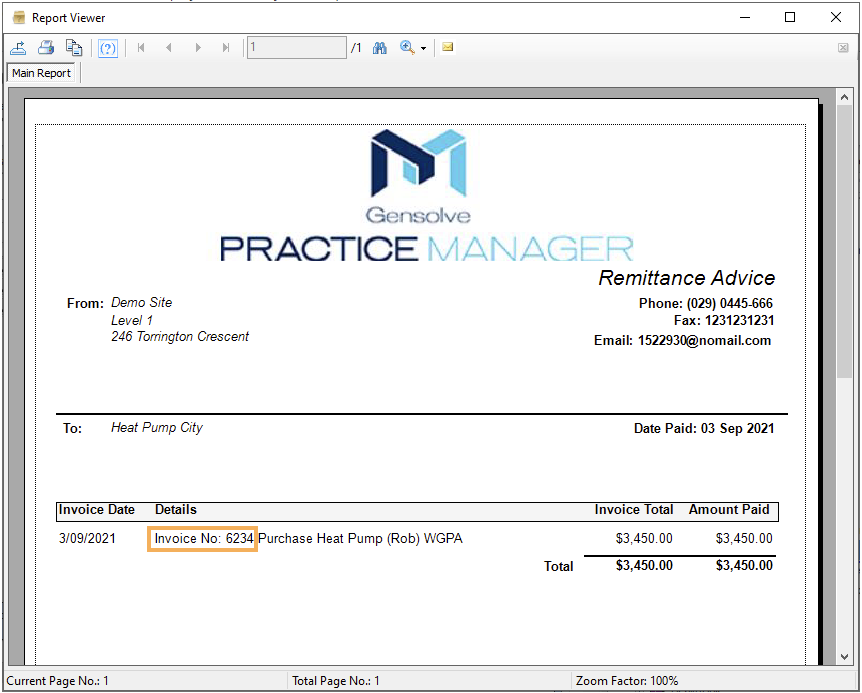862x693 pixels.
Task: Click the magnifier Zoom icon
Action: coord(407,48)
